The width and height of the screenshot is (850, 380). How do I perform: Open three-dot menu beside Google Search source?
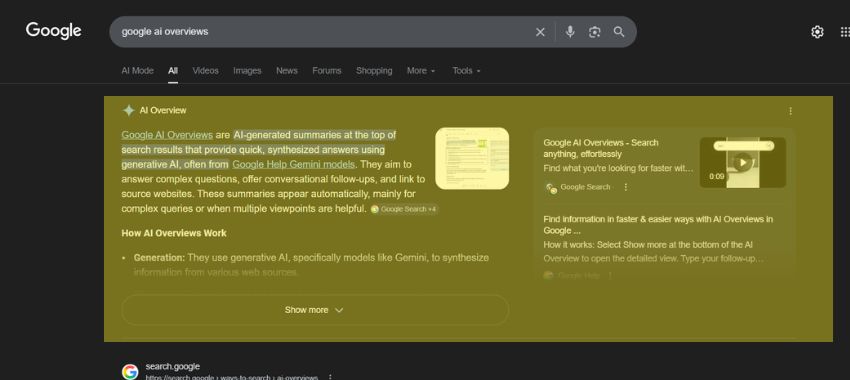tap(626, 187)
